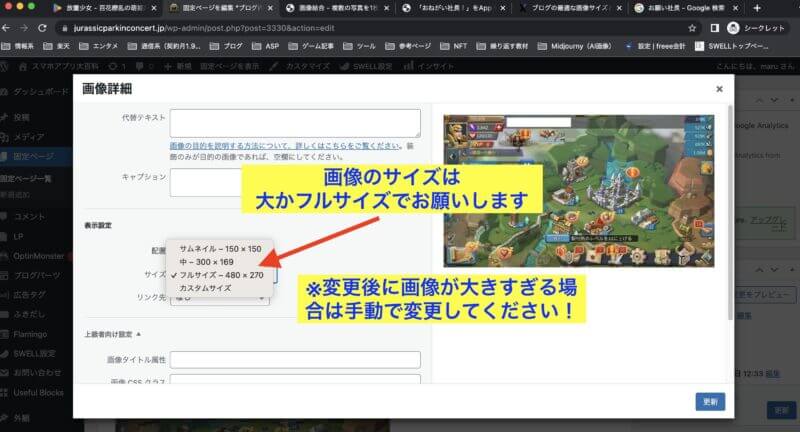800x432 pixels.
Task: Open the SWELLトップページ bookmark
Action: (733, 46)
